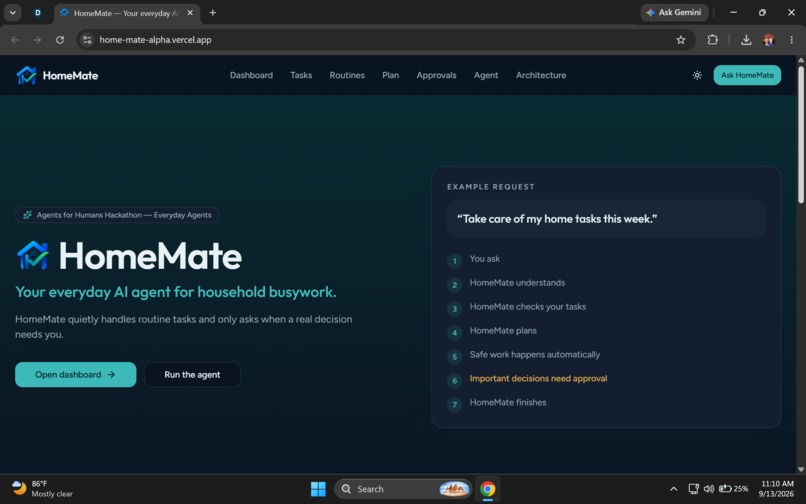Click the Ask Gemini button
This screenshot has width=806, height=504.
pos(674,12)
